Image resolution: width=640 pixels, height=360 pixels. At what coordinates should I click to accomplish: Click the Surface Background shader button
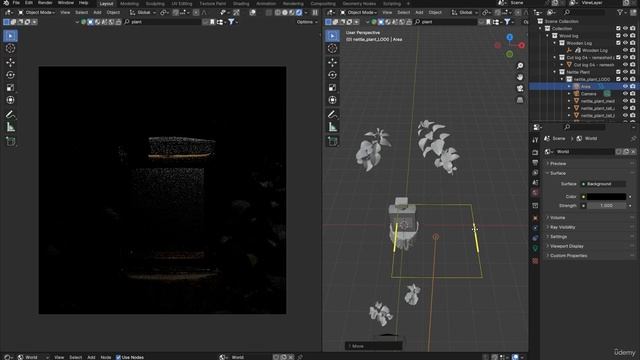pos(603,184)
